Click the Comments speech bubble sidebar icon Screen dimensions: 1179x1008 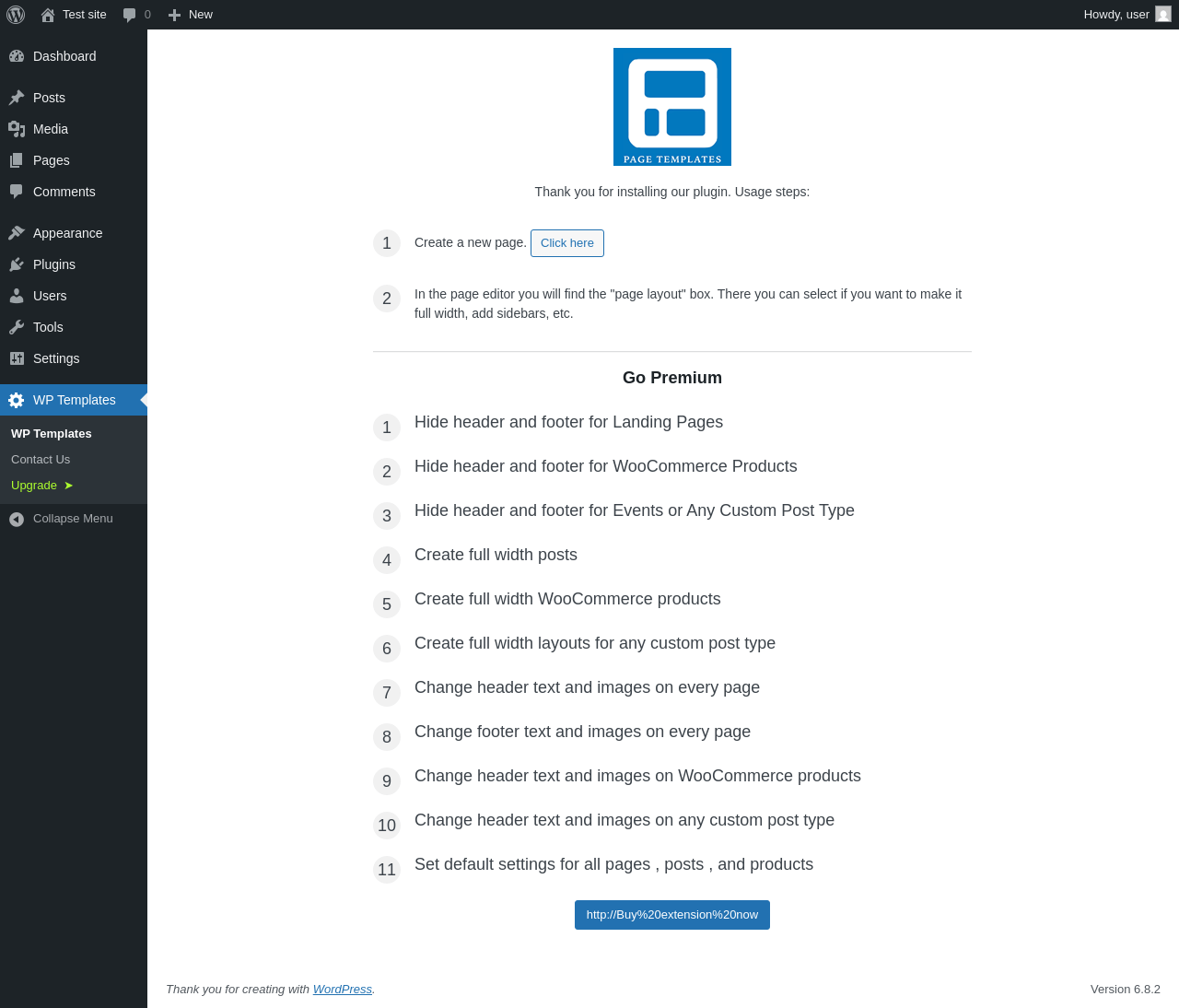[x=17, y=192]
